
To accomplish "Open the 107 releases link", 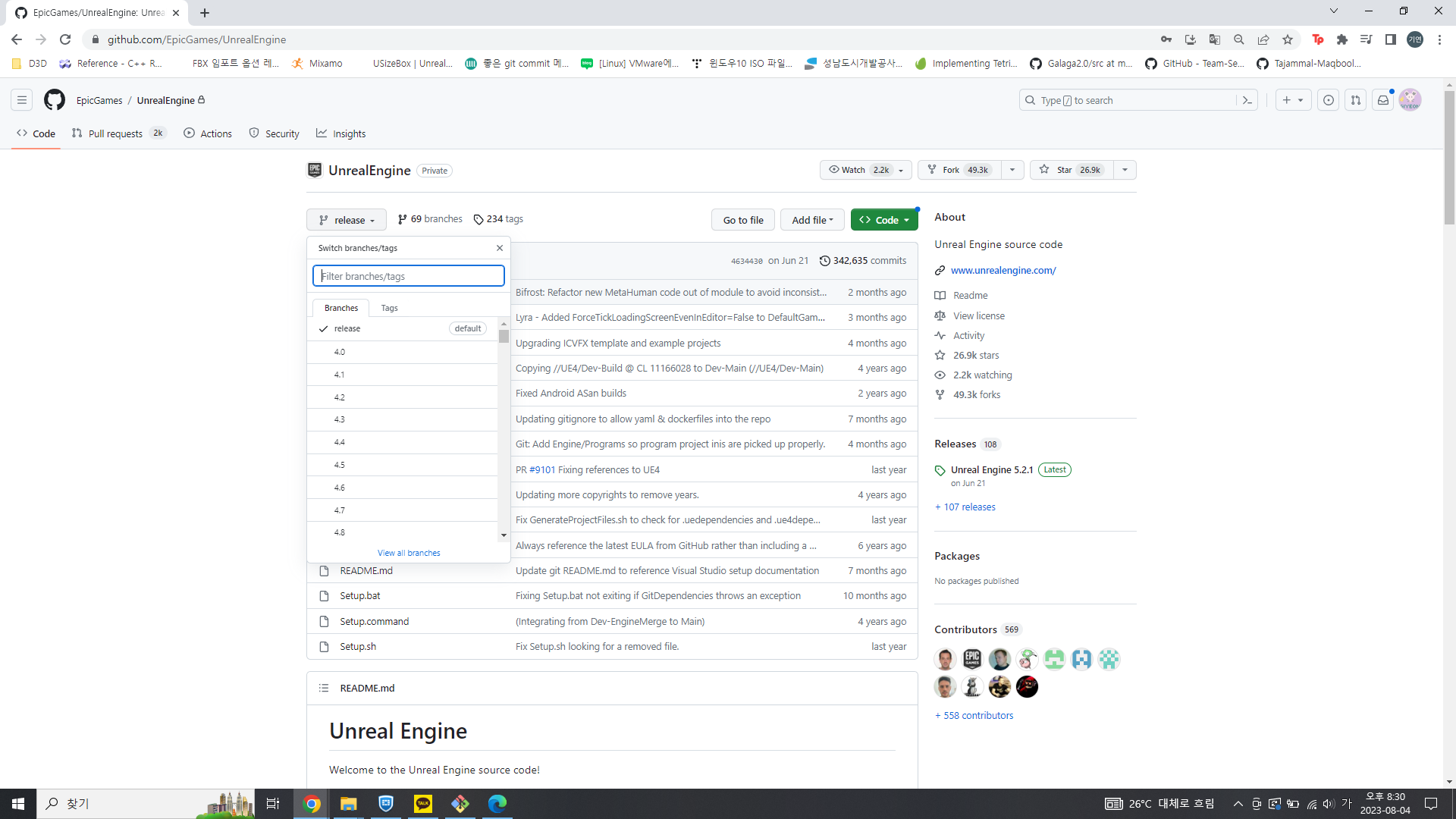I will [x=965, y=507].
